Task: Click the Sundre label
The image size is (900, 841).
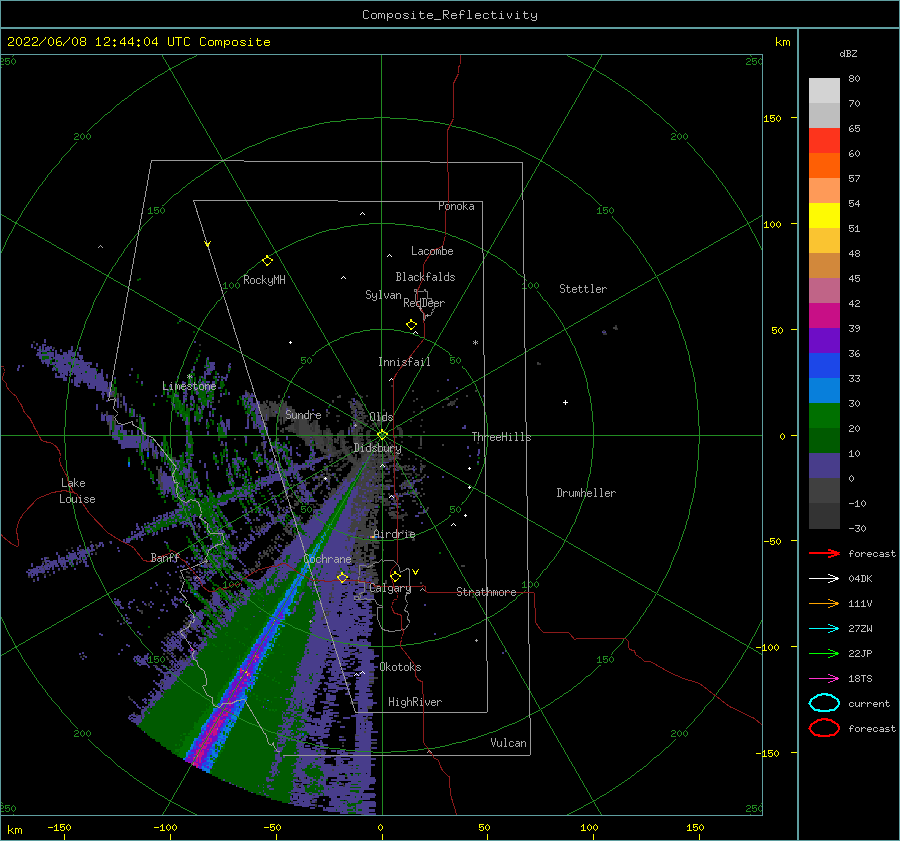Action: click(x=303, y=414)
